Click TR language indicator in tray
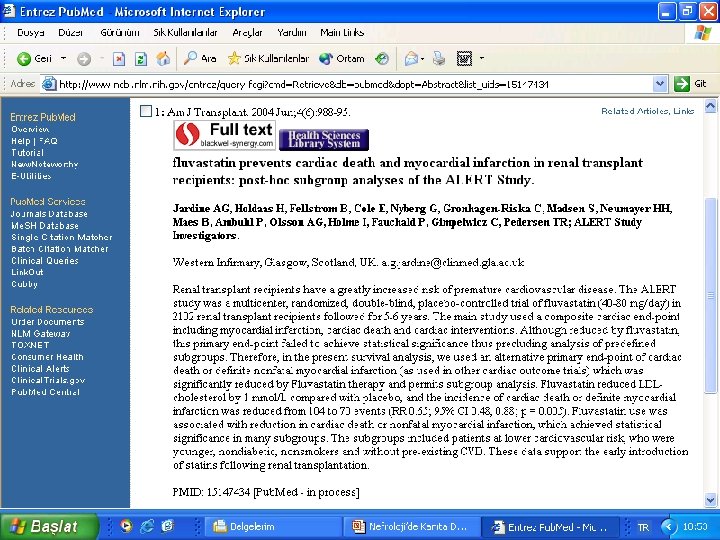Image resolution: width=720 pixels, height=540 pixels. (x=643, y=527)
